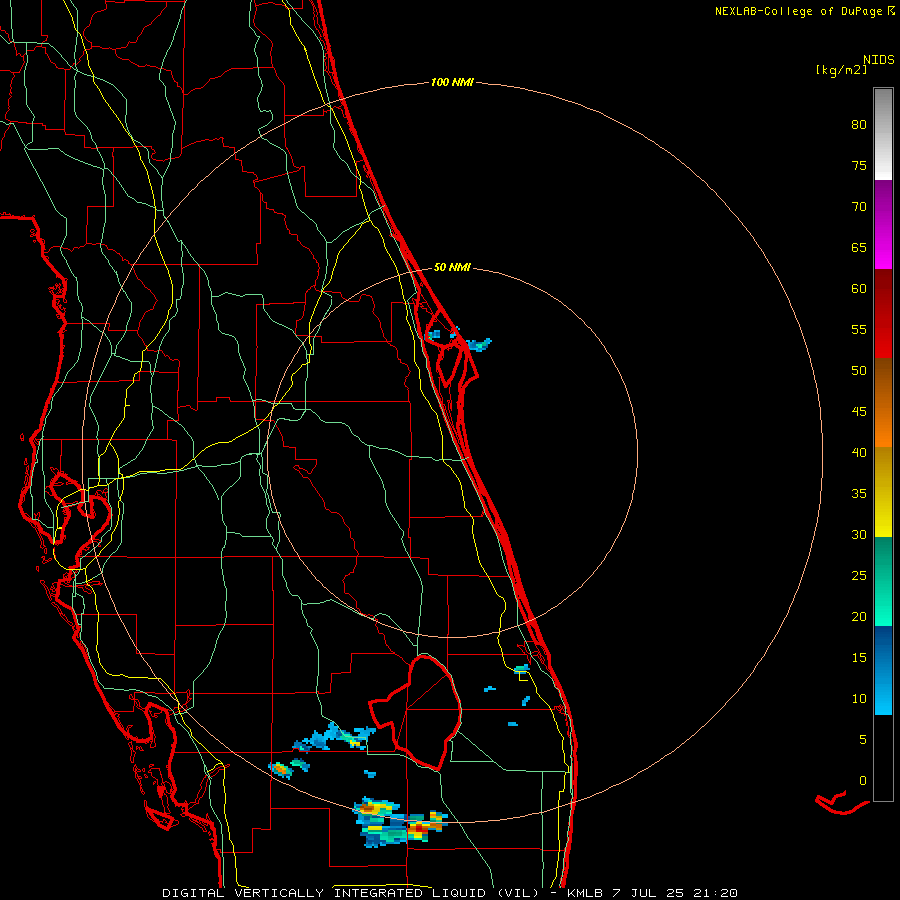Image resolution: width=900 pixels, height=900 pixels.
Task: Click the 70 value on the color scale
Action: point(859,207)
